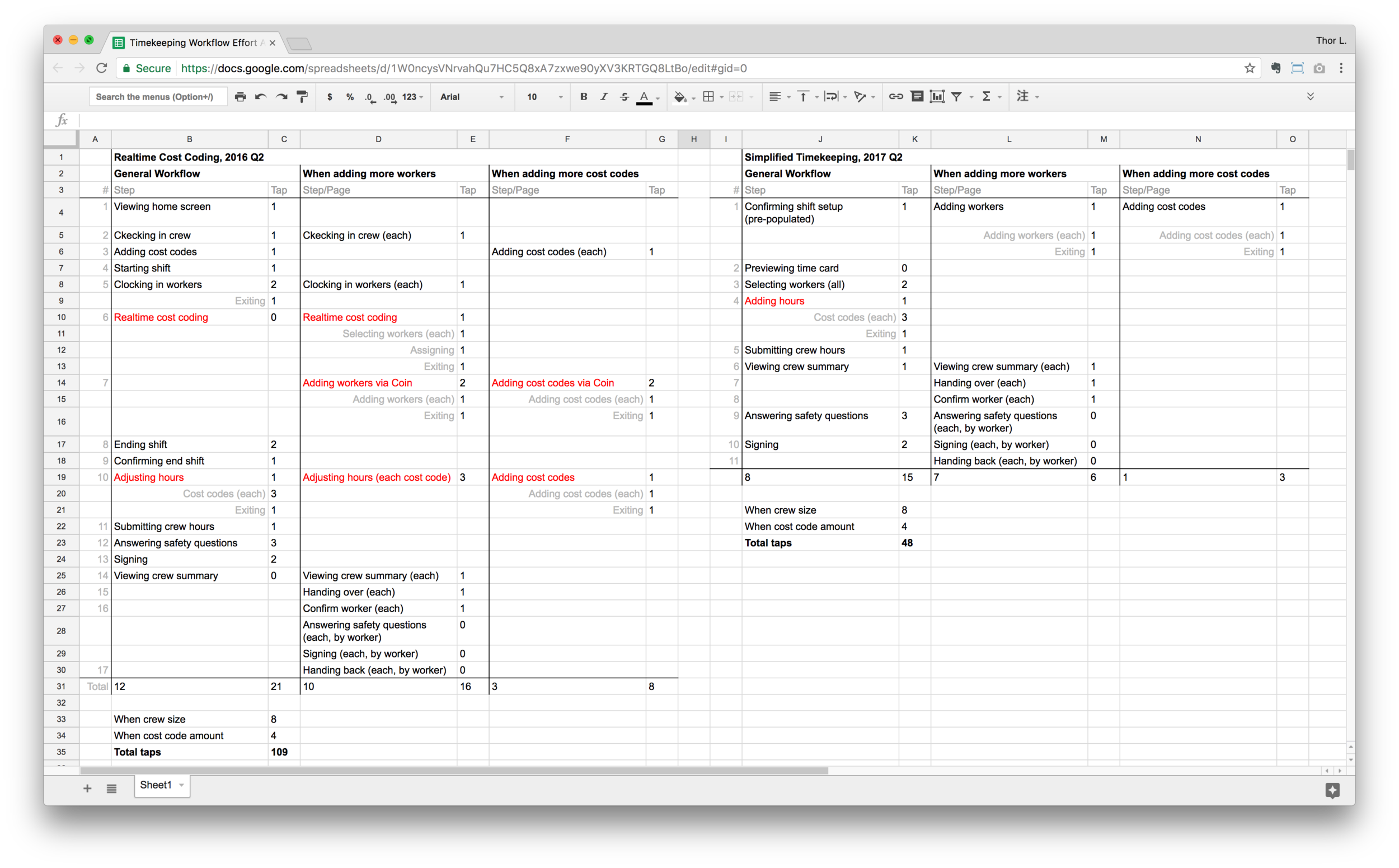The height and width of the screenshot is (868, 1399).
Task: Select the select-all corner box
Action: (61, 139)
